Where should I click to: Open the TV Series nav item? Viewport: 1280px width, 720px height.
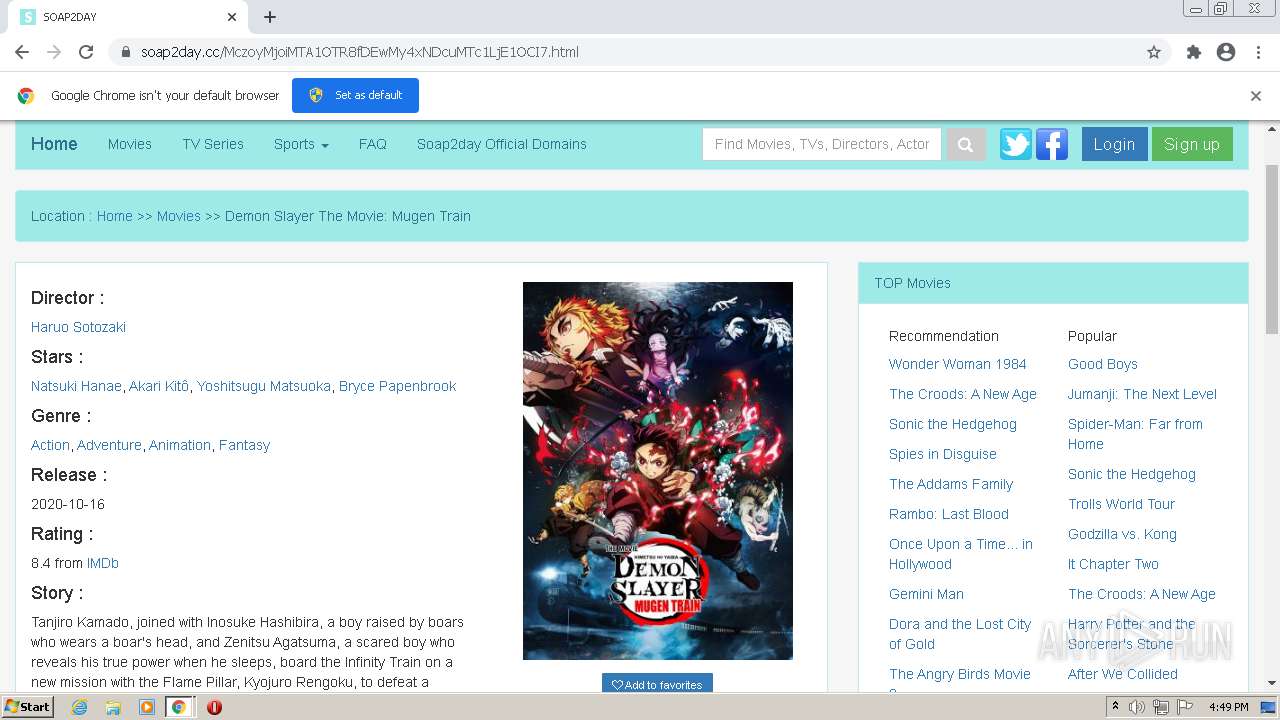point(213,144)
